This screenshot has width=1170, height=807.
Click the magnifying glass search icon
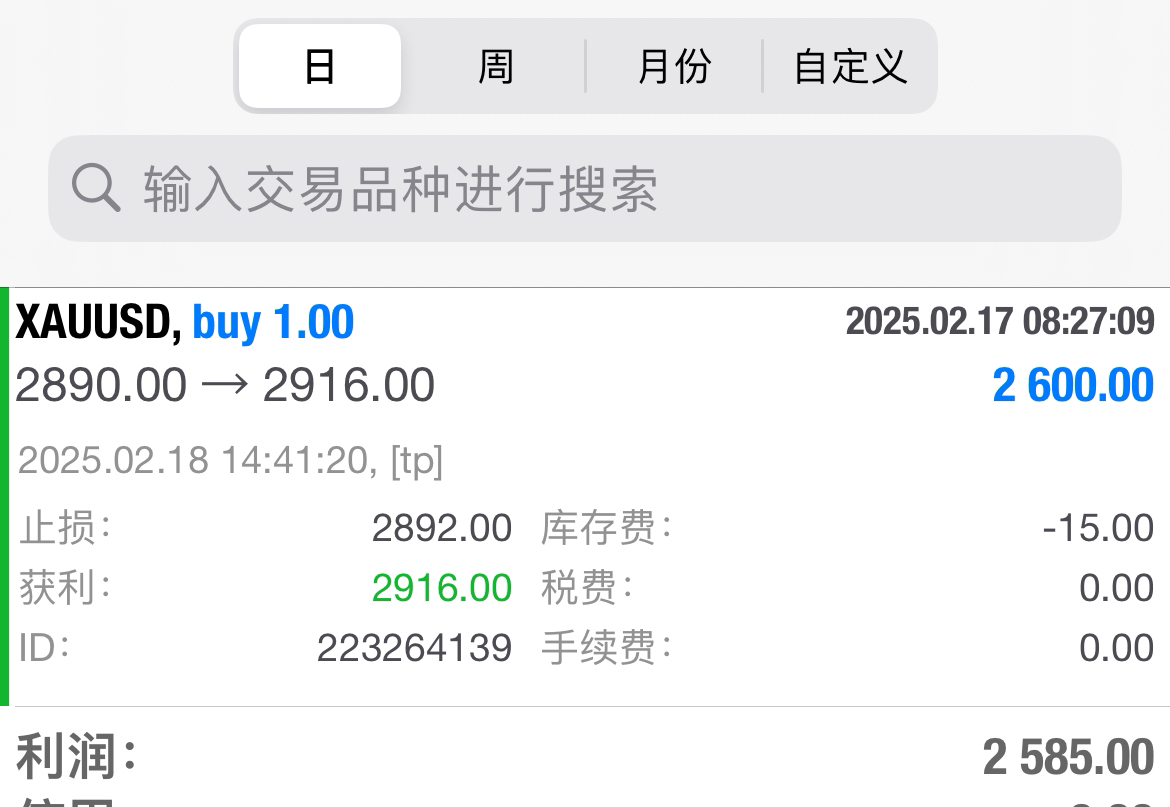pos(96,188)
